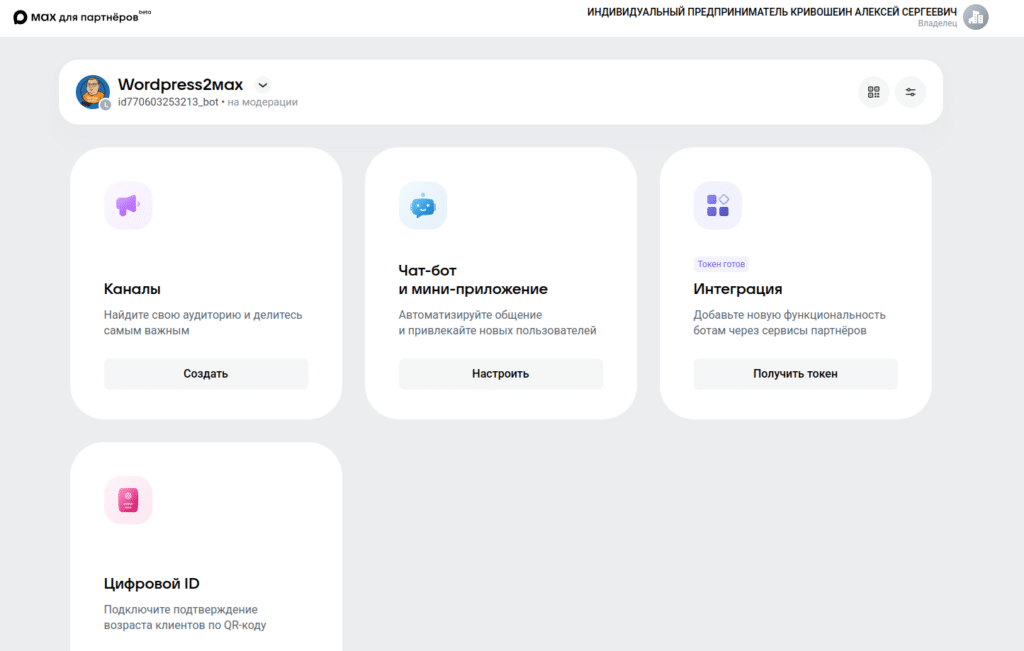The width and height of the screenshot is (1024, 651).
Task: Click the organization building avatar
Action: tap(975, 16)
